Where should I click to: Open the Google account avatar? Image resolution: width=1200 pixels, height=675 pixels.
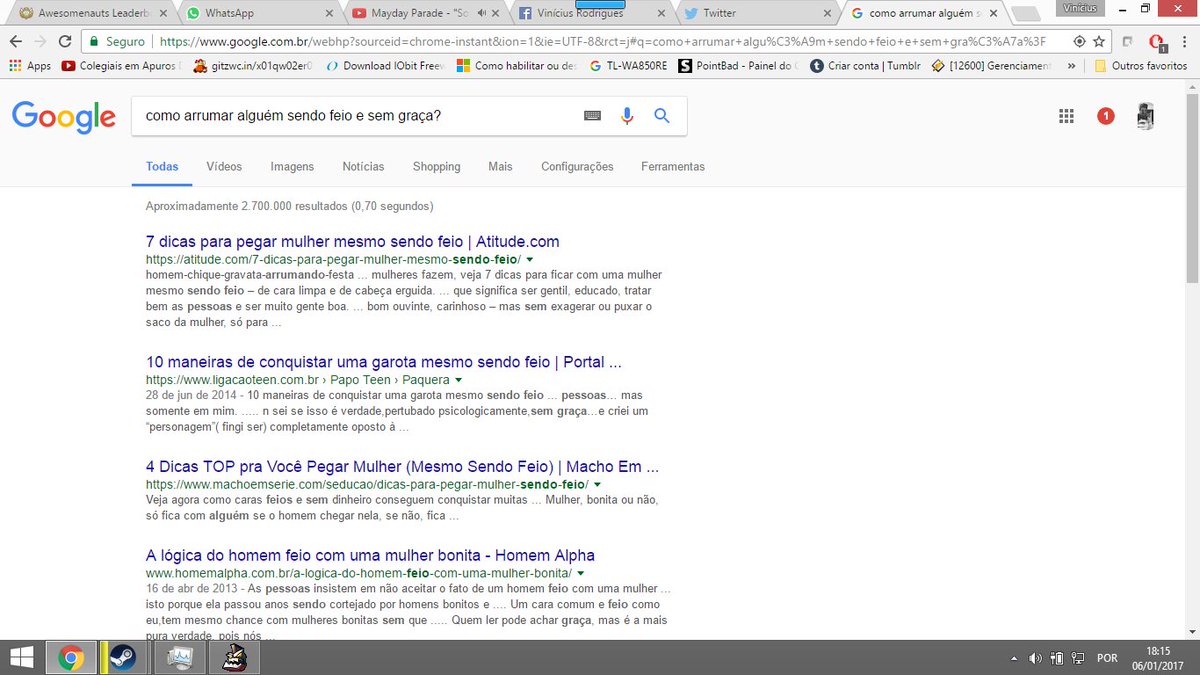point(1146,116)
